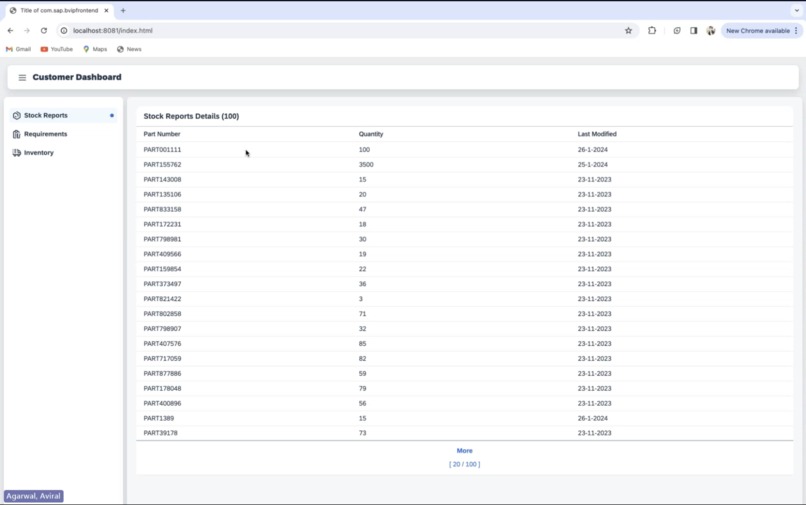
Task: Click quantity 85 in PART407576 row
Action: click(x=362, y=344)
